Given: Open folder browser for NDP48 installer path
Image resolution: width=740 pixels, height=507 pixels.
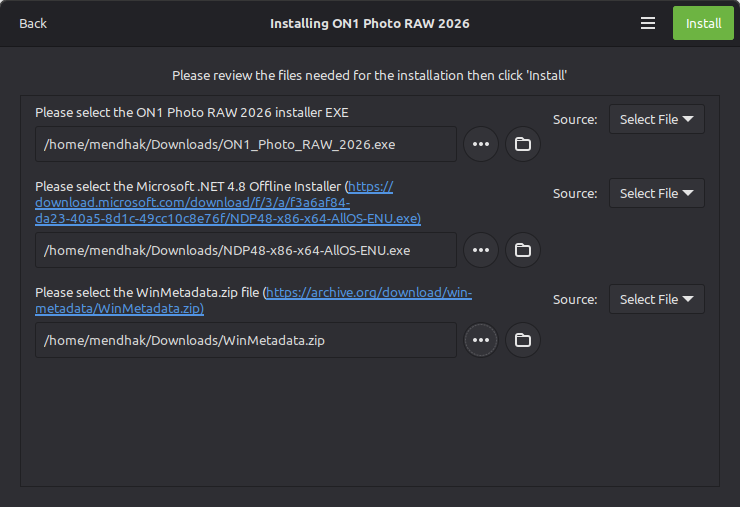Looking at the screenshot, I should tap(522, 250).
